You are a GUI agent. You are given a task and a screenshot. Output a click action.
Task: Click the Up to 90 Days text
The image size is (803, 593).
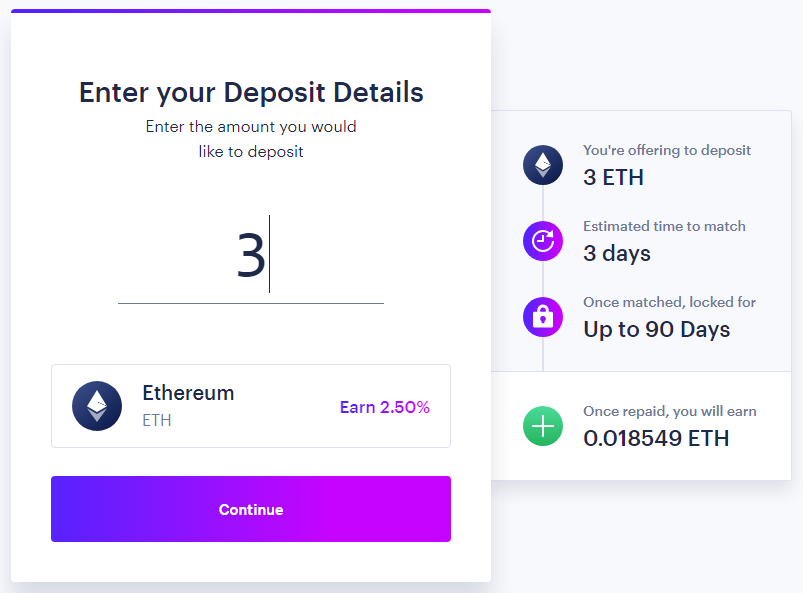tap(657, 329)
